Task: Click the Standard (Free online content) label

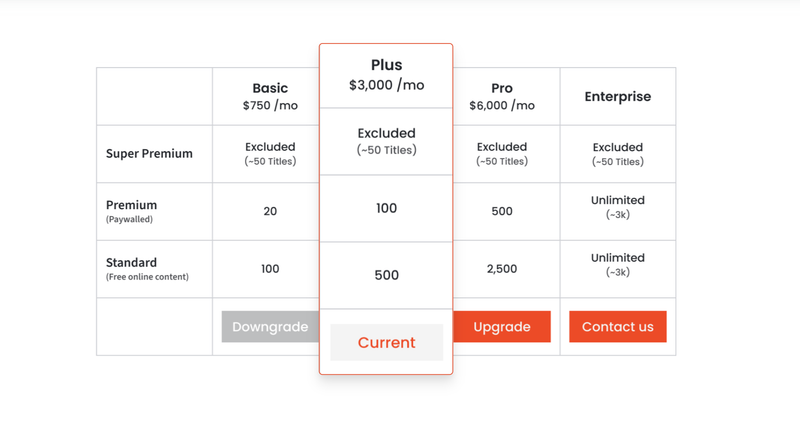Action: click(147, 268)
